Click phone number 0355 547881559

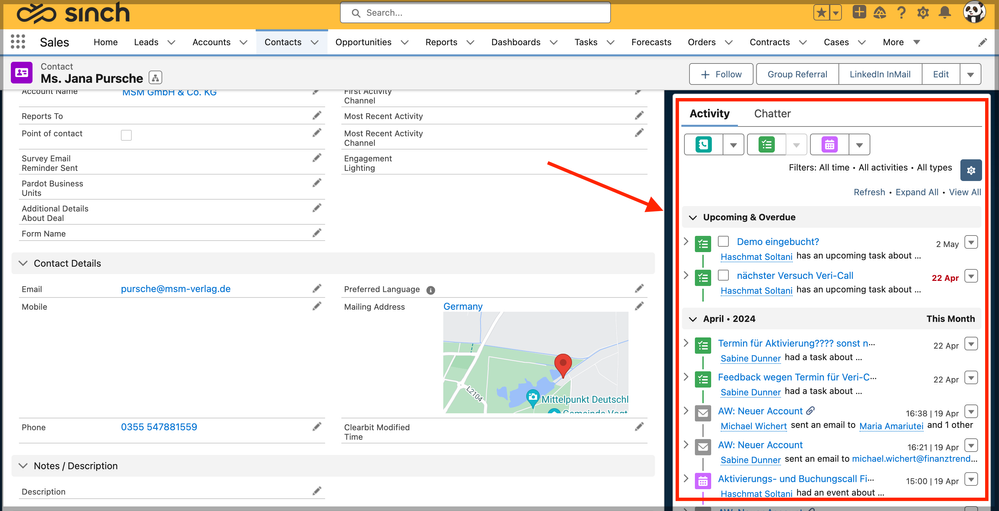tap(159, 427)
